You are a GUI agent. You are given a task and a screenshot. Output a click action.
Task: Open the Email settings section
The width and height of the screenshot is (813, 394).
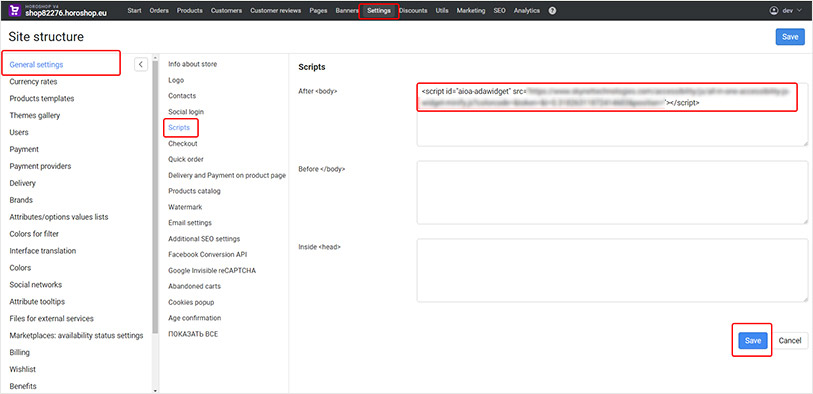point(190,223)
